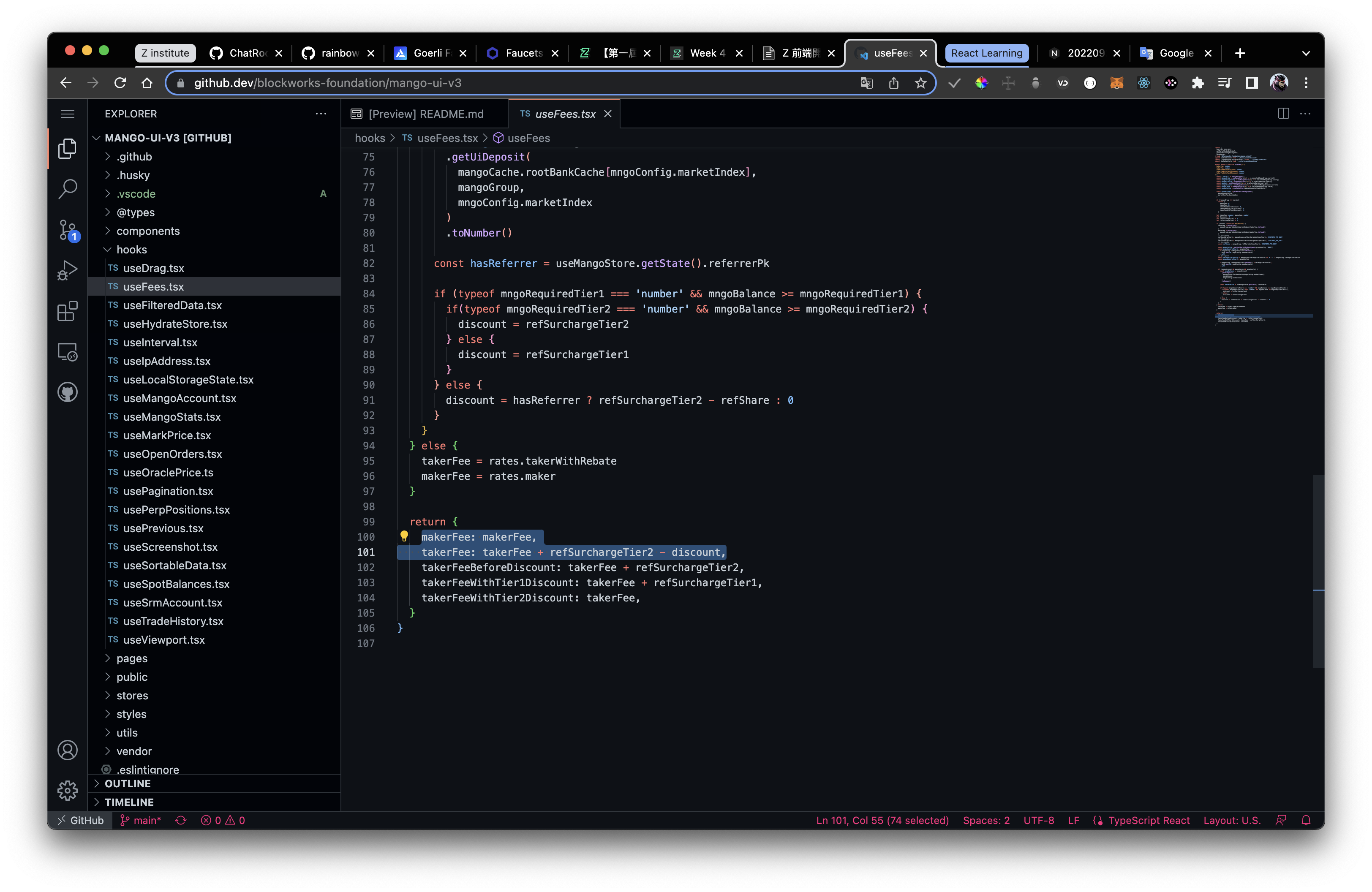Screen dimensions: 1372x892
Task: Collapse the hooks folder
Action: point(131,250)
